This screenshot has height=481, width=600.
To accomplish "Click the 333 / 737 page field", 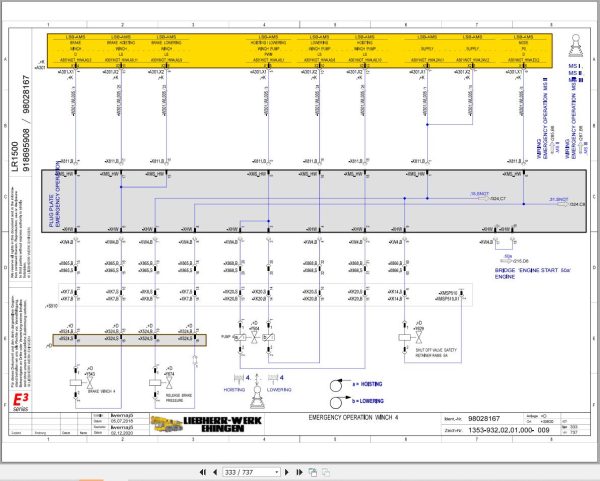I will pos(249,472).
